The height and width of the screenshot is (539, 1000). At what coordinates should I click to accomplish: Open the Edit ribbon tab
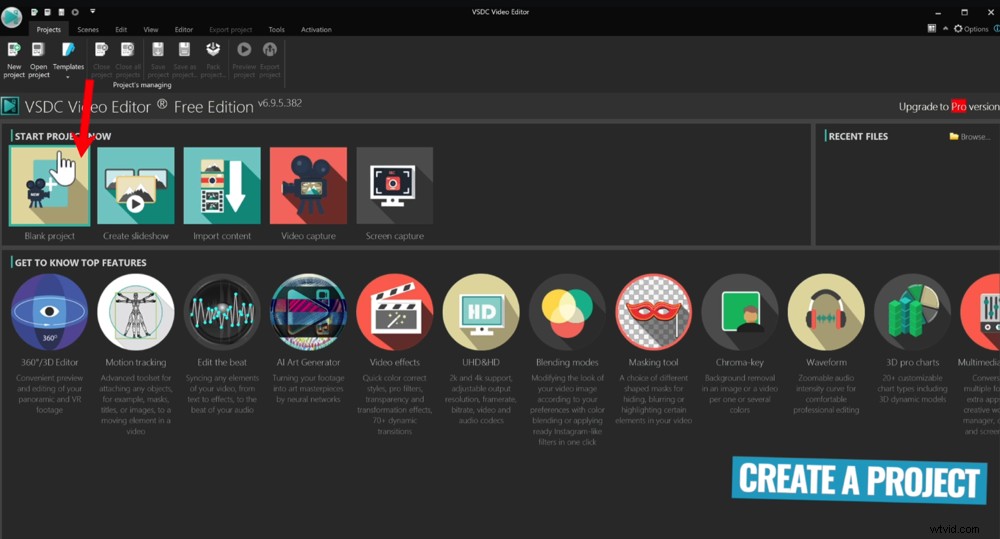click(121, 29)
